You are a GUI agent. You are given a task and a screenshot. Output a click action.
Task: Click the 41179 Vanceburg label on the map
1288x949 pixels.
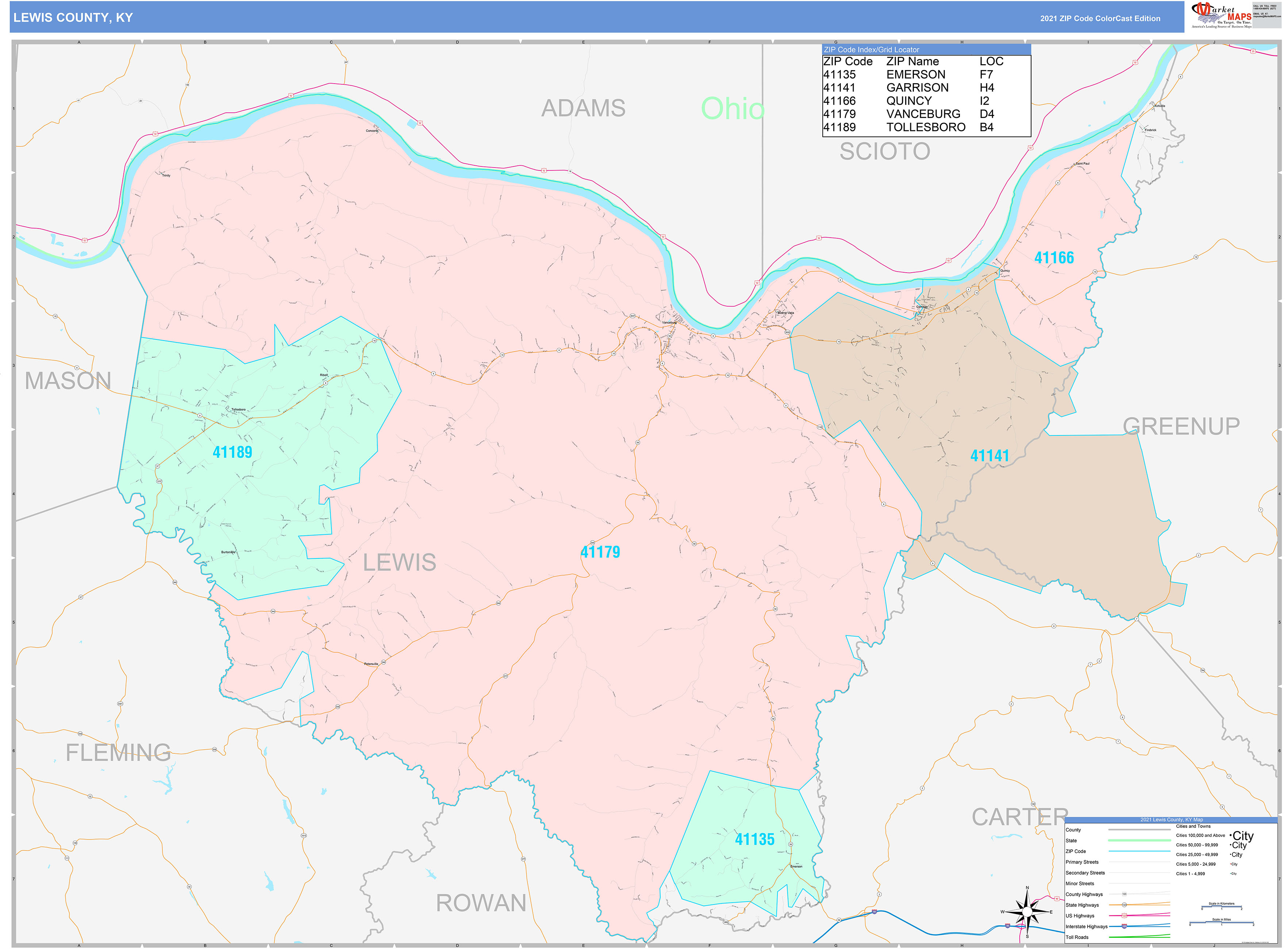click(x=600, y=552)
